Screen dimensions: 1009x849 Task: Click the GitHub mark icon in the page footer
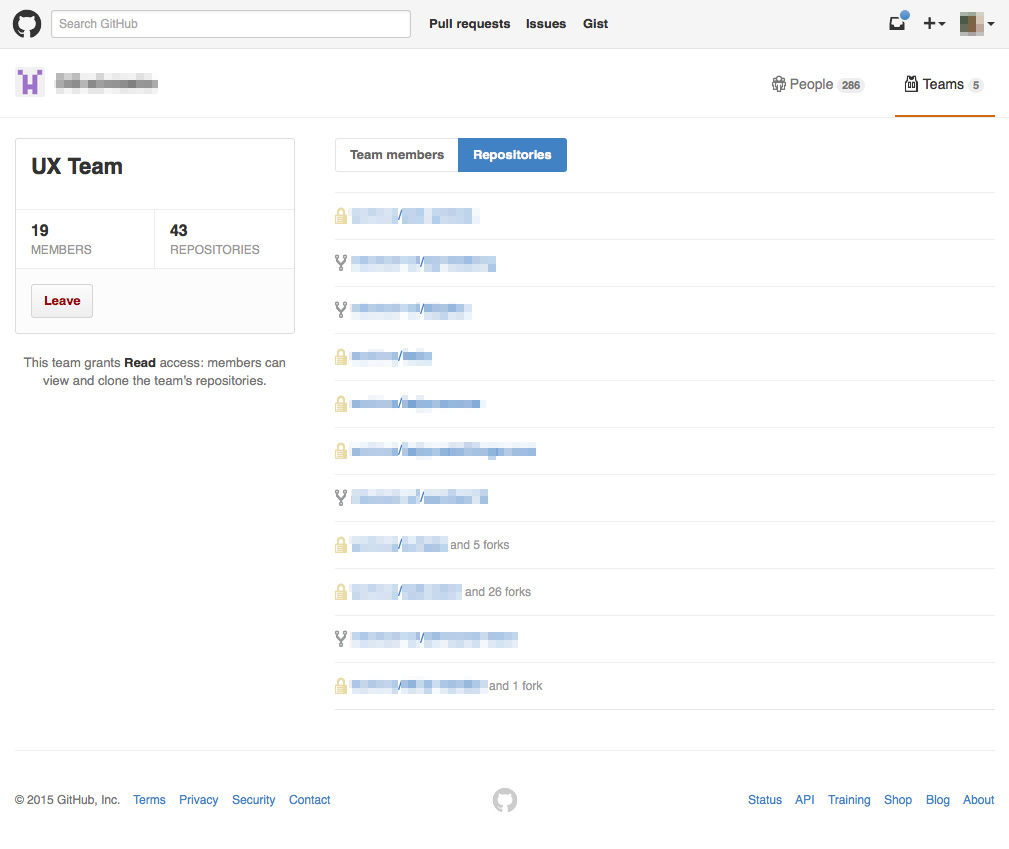pyautogui.click(x=504, y=800)
